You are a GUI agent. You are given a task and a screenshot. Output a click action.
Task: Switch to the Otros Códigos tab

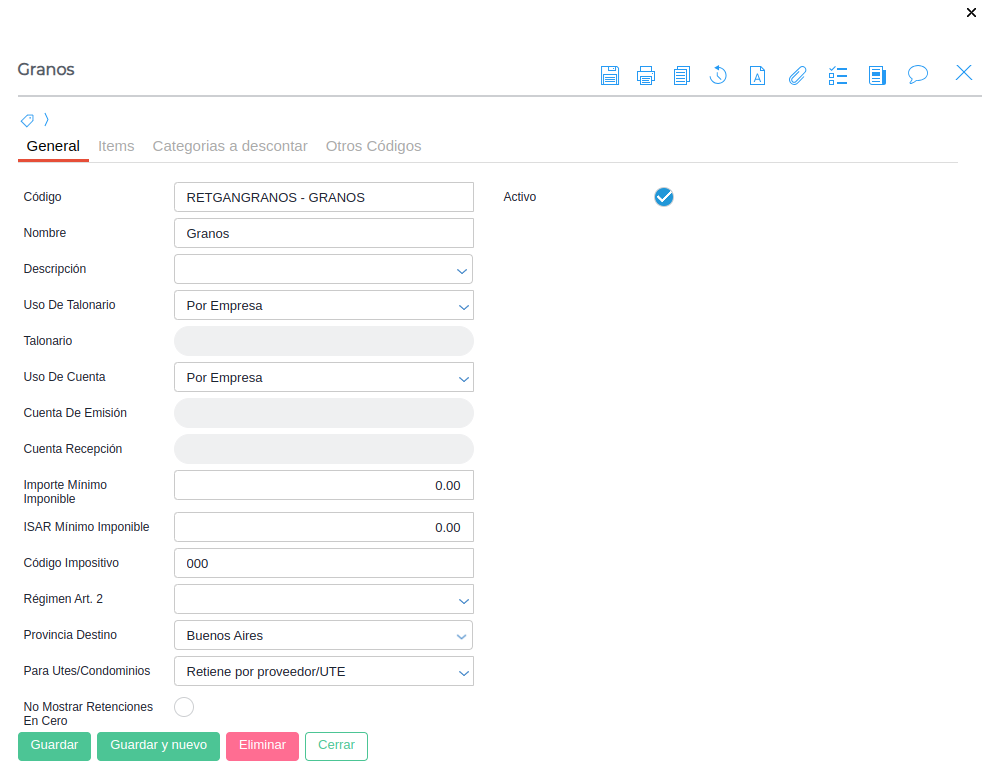pyautogui.click(x=373, y=146)
